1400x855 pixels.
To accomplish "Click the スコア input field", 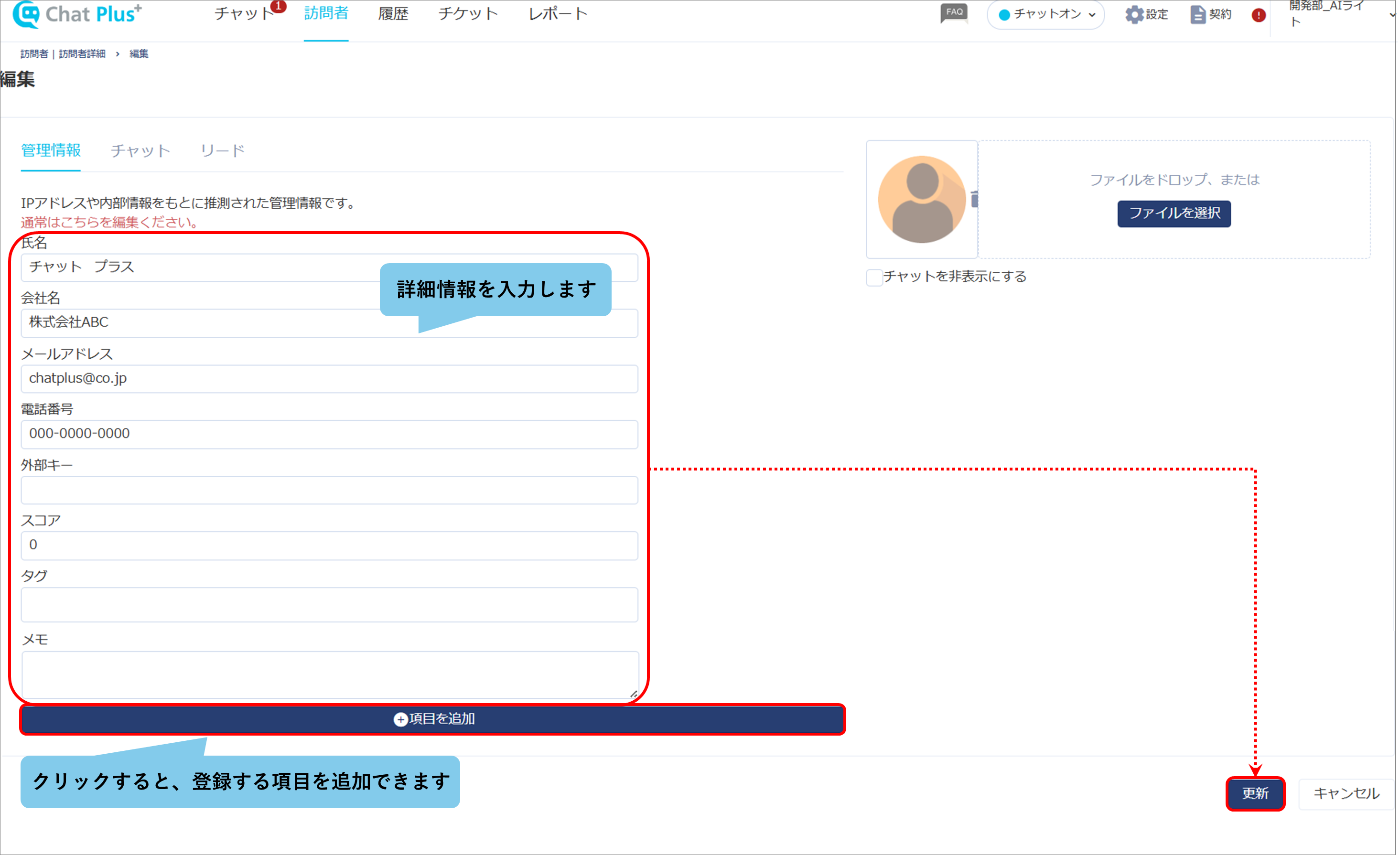I will coord(330,545).
